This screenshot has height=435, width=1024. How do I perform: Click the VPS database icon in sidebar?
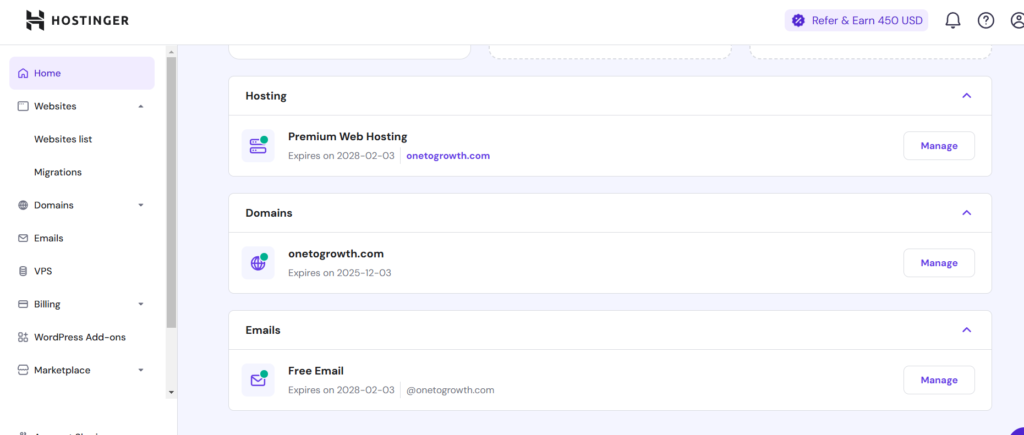click(x=23, y=271)
